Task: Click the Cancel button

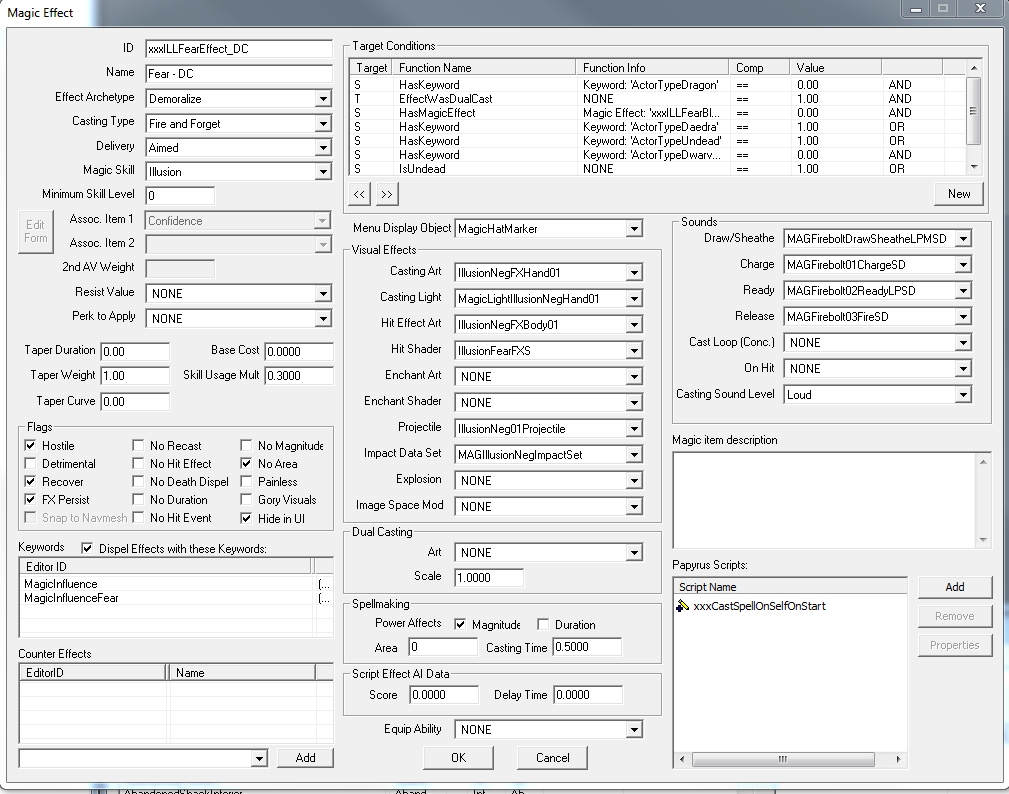Action: tap(553, 758)
